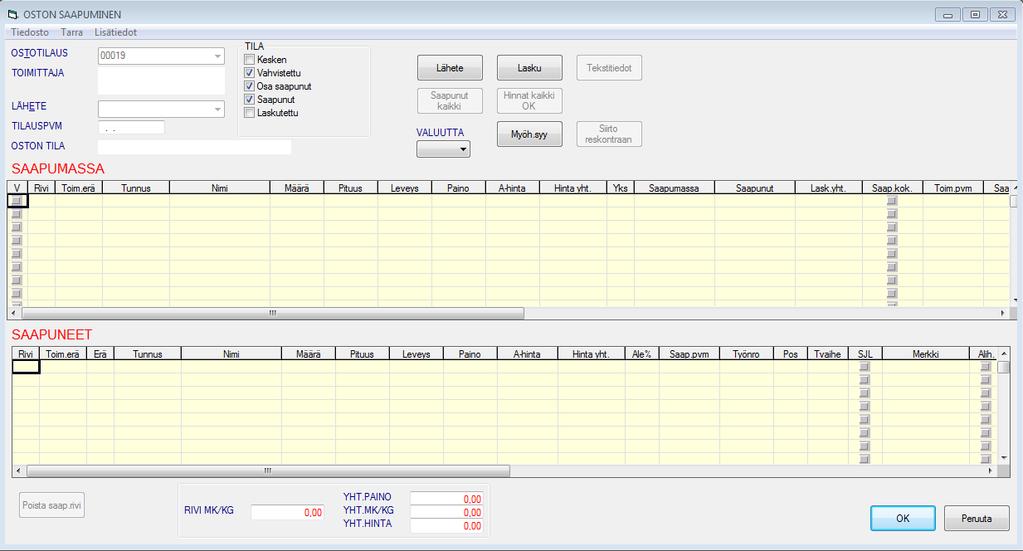The width and height of the screenshot is (1023, 551).
Task: Click the Hinnat kaikki OK button
Action: point(529,101)
